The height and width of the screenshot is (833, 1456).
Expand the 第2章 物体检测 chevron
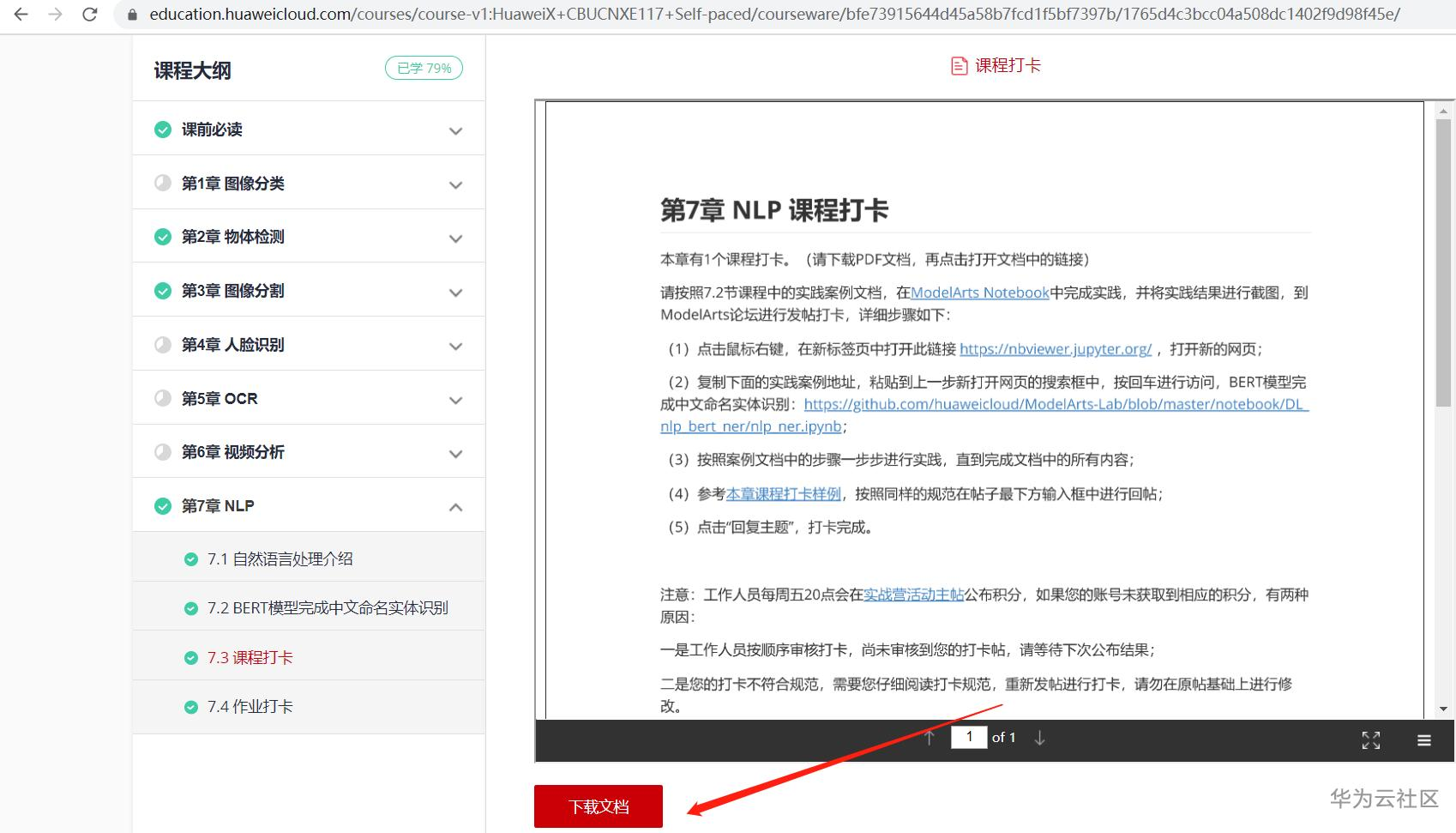pyautogui.click(x=456, y=238)
